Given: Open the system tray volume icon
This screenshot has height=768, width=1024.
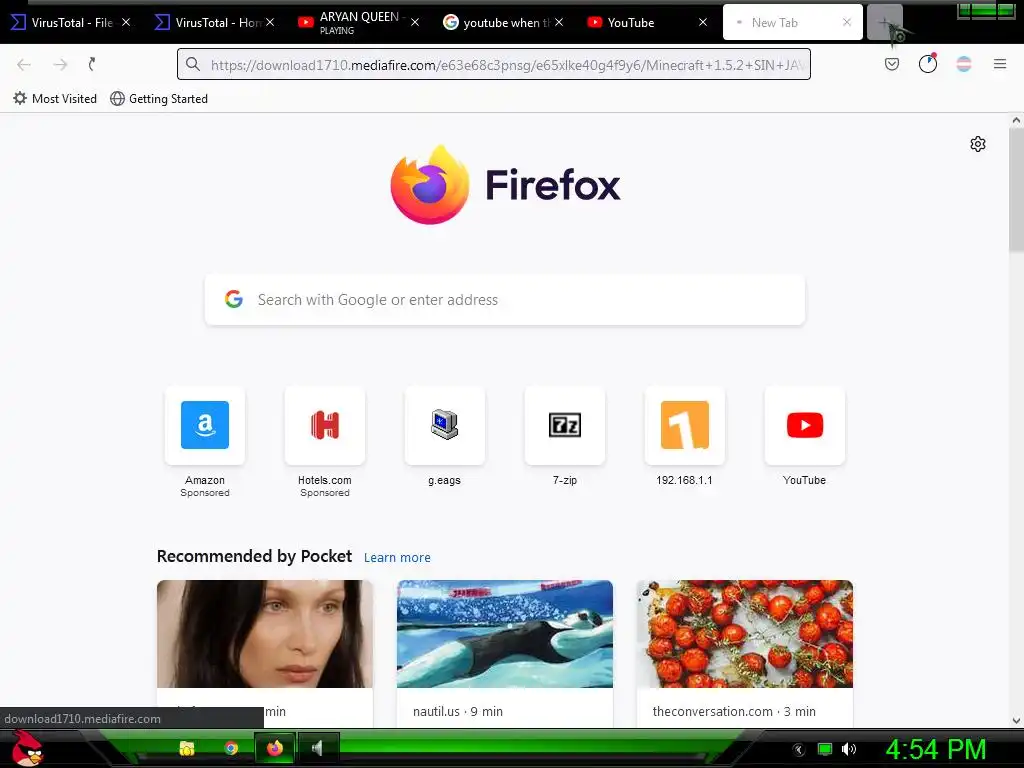Looking at the screenshot, I should [849, 749].
